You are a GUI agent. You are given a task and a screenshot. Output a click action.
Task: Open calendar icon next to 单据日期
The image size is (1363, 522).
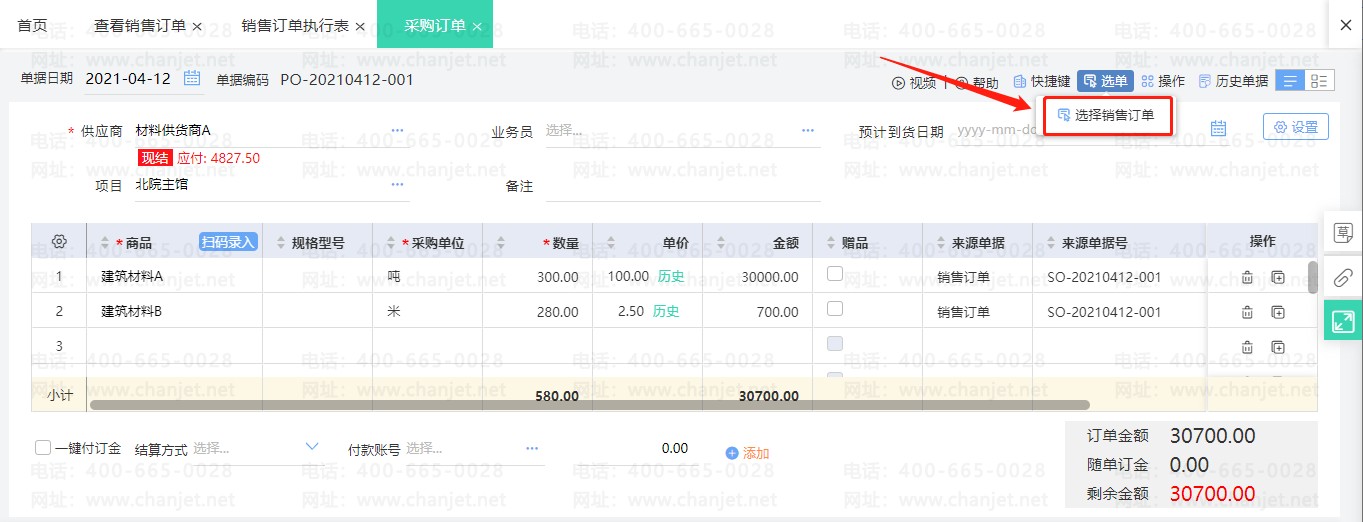click(192, 78)
